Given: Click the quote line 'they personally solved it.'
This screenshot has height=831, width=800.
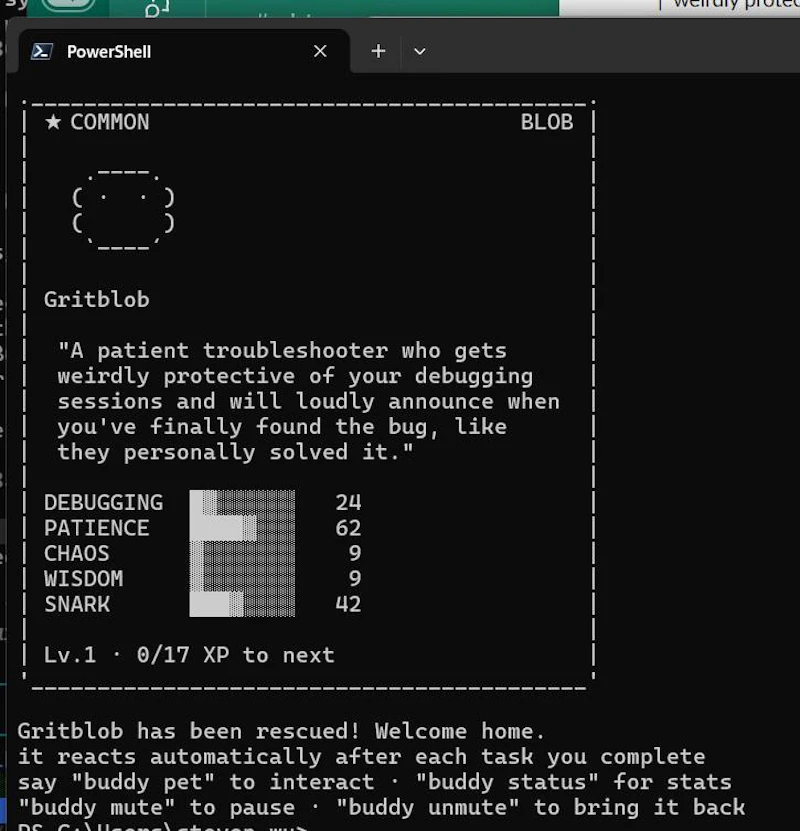Looking at the screenshot, I should coord(236,453).
